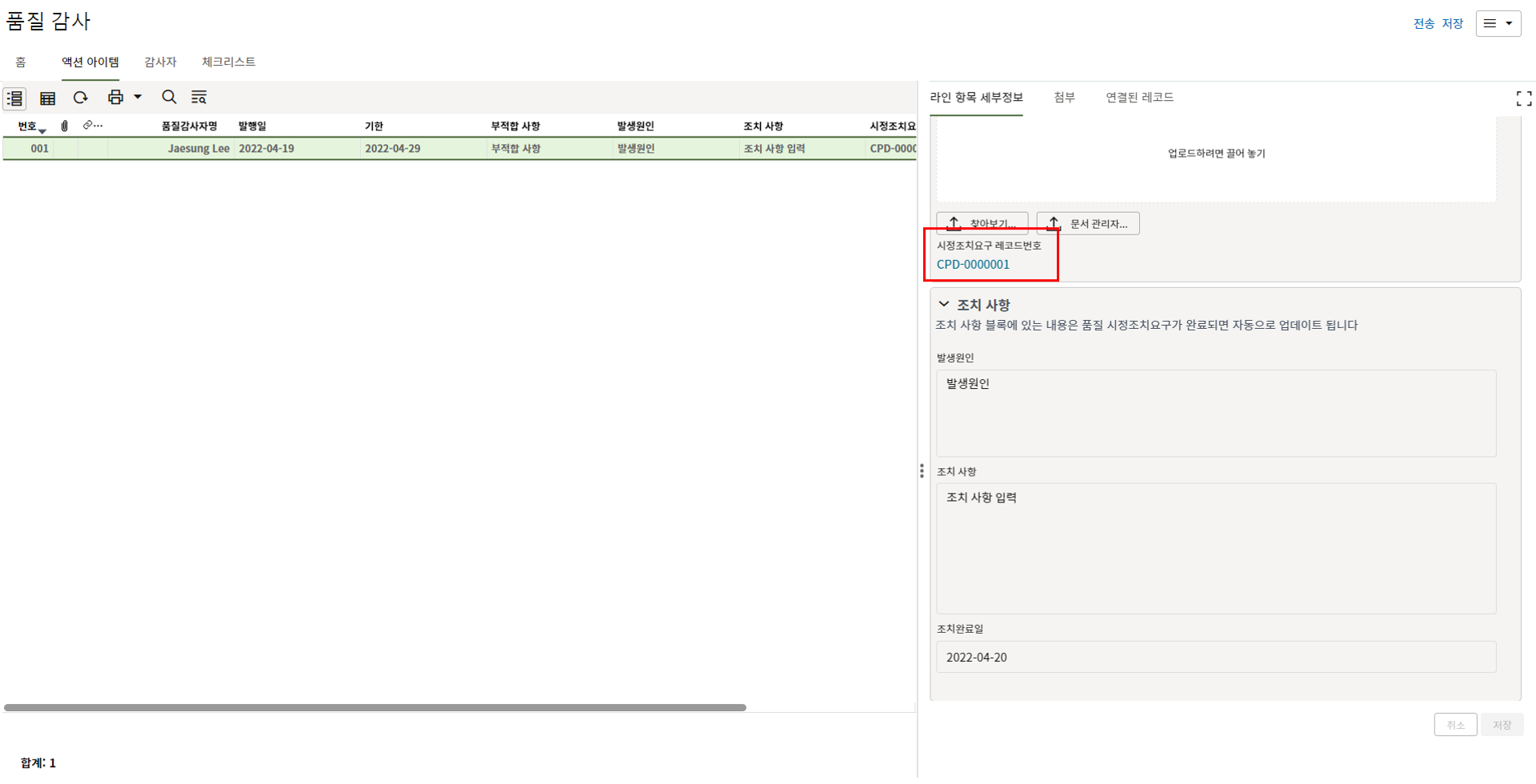The width and height of the screenshot is (1536, 784).
Task: Switch to the grid table view icon
Action: point(48,98)
